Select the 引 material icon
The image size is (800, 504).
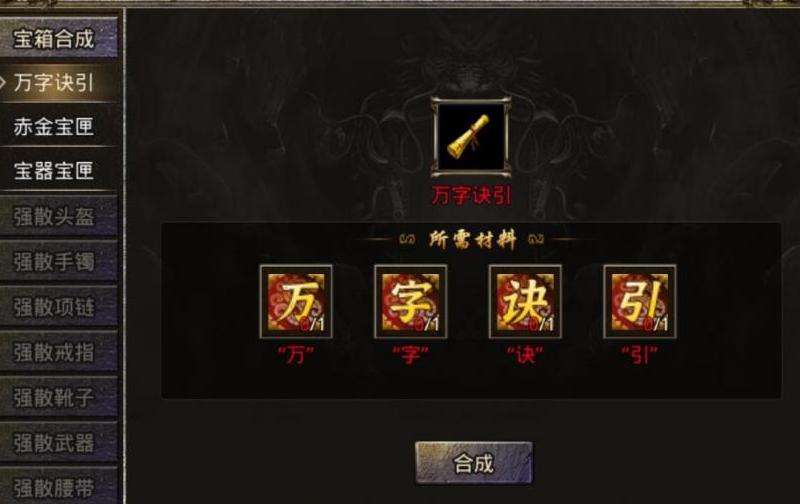640,301
